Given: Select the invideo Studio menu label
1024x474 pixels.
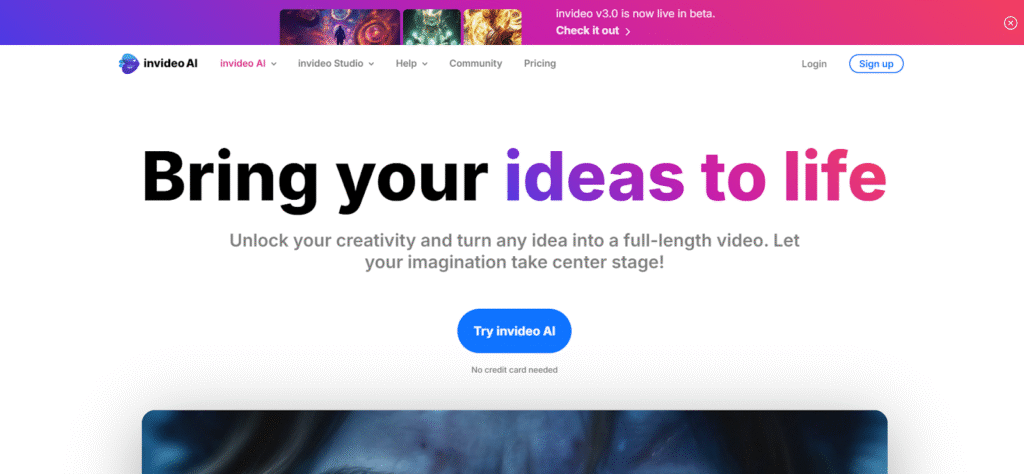Looking at the screenshot, I should point(330,63).
